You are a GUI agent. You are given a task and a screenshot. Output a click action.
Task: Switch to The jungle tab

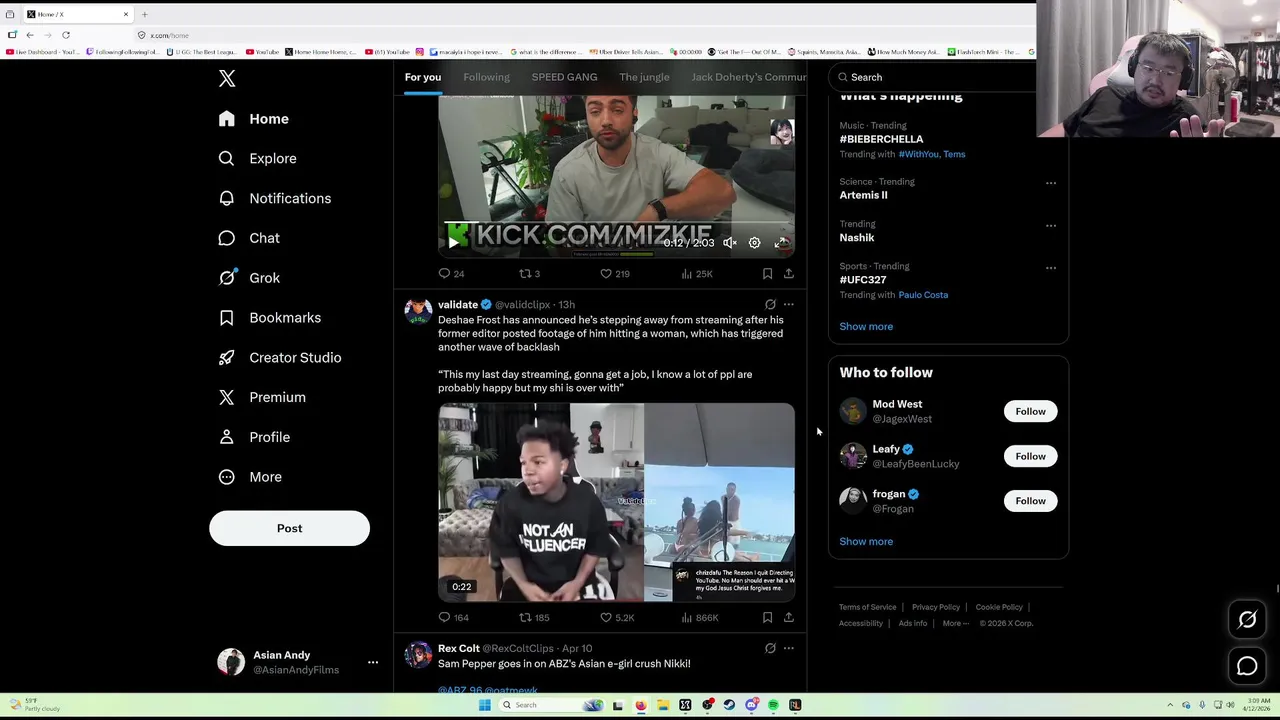pyautogui.click(x=644, y=77)
